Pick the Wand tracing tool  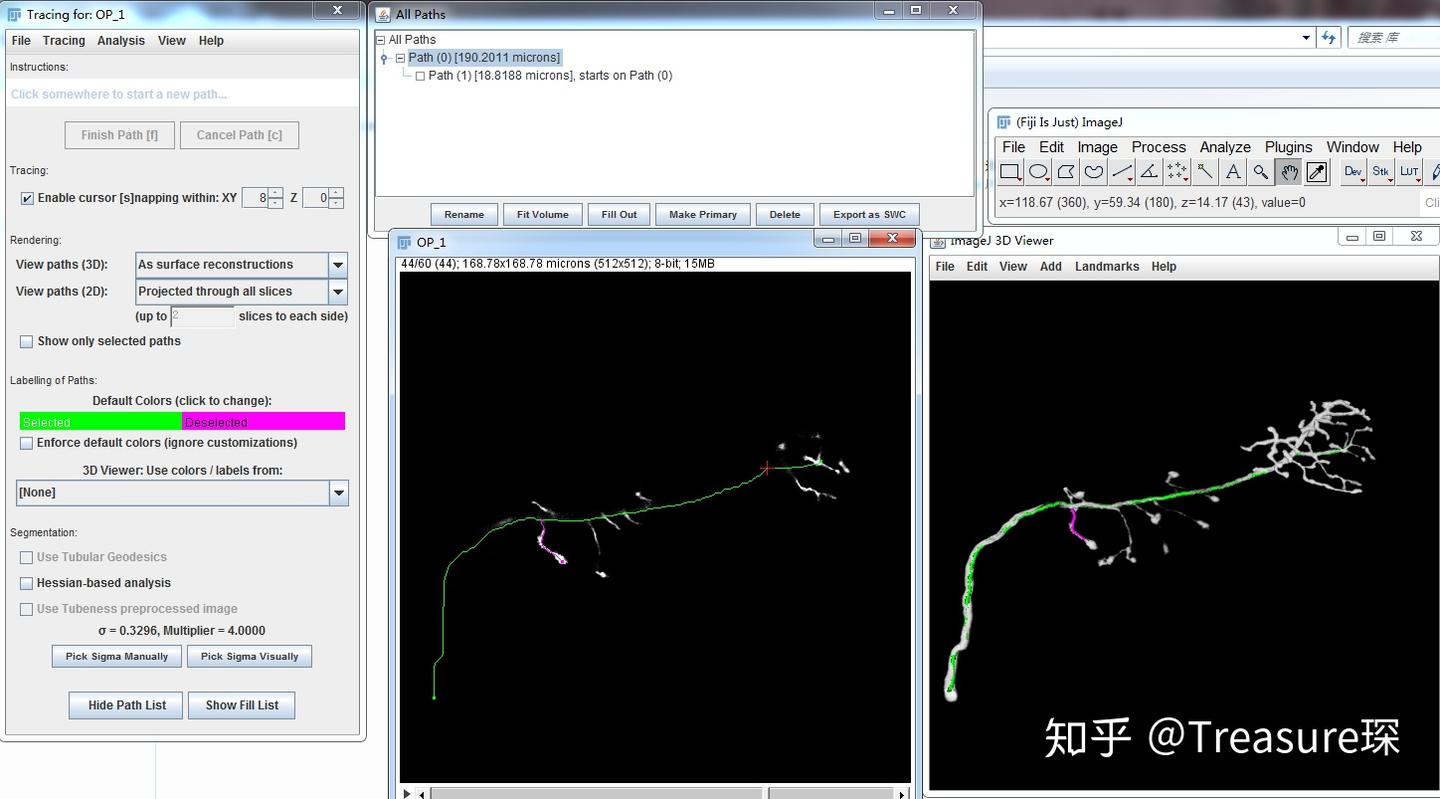click(1207, 171)
